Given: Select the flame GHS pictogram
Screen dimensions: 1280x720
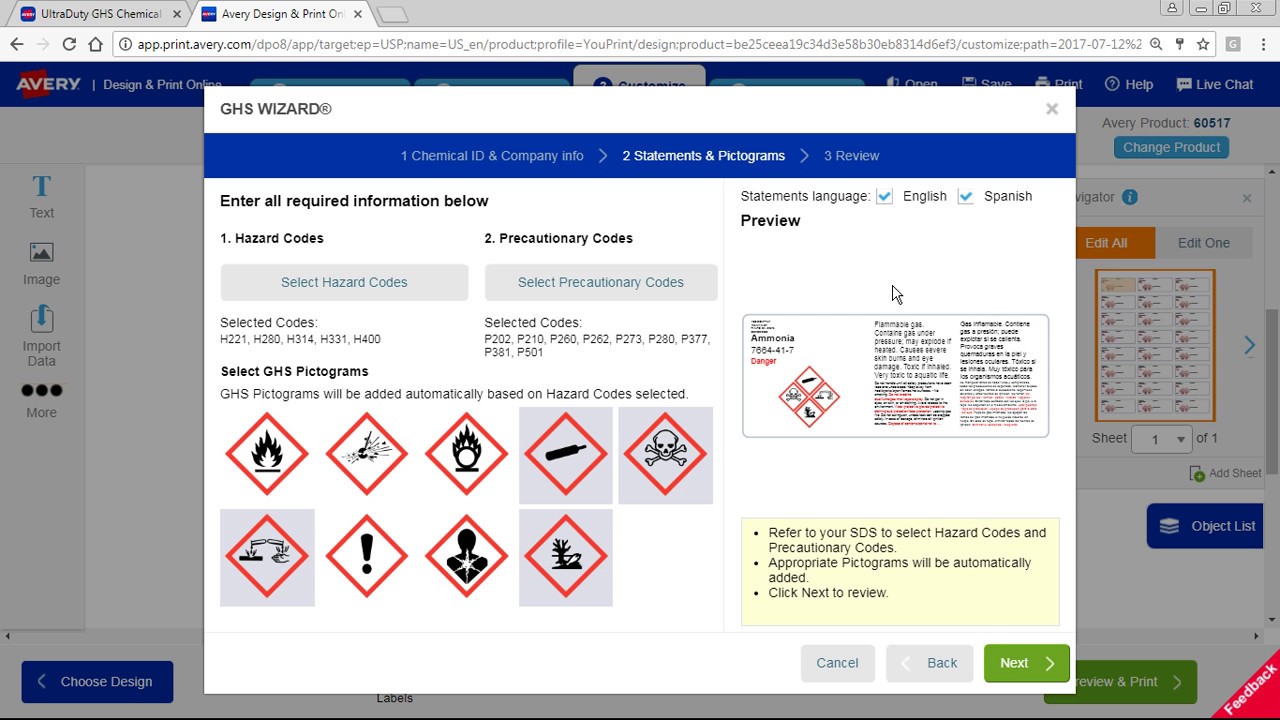Looking at the screenshot, I should pyautogui.click(x=267, y=454).
